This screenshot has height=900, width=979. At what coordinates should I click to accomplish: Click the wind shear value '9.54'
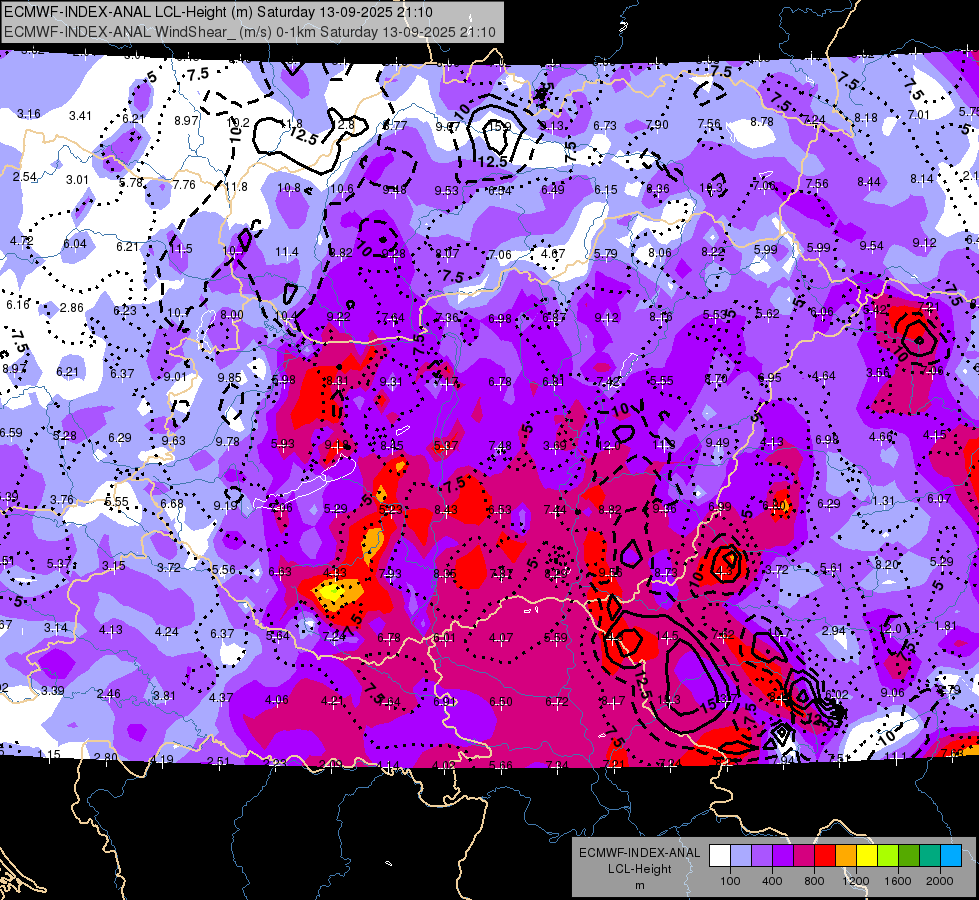point(871,246)
